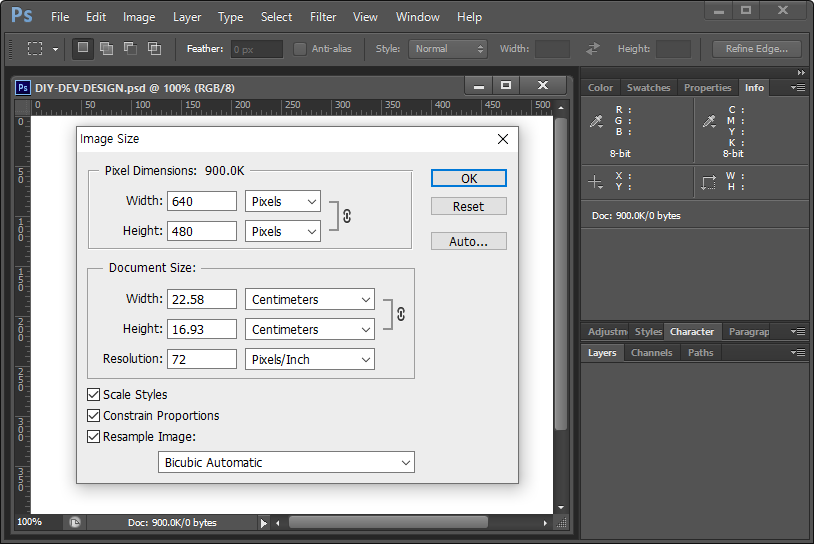Screen dimensions: 814x544
Task: Click the Photoshop Ps logo
Action: [x=22, y=16]
